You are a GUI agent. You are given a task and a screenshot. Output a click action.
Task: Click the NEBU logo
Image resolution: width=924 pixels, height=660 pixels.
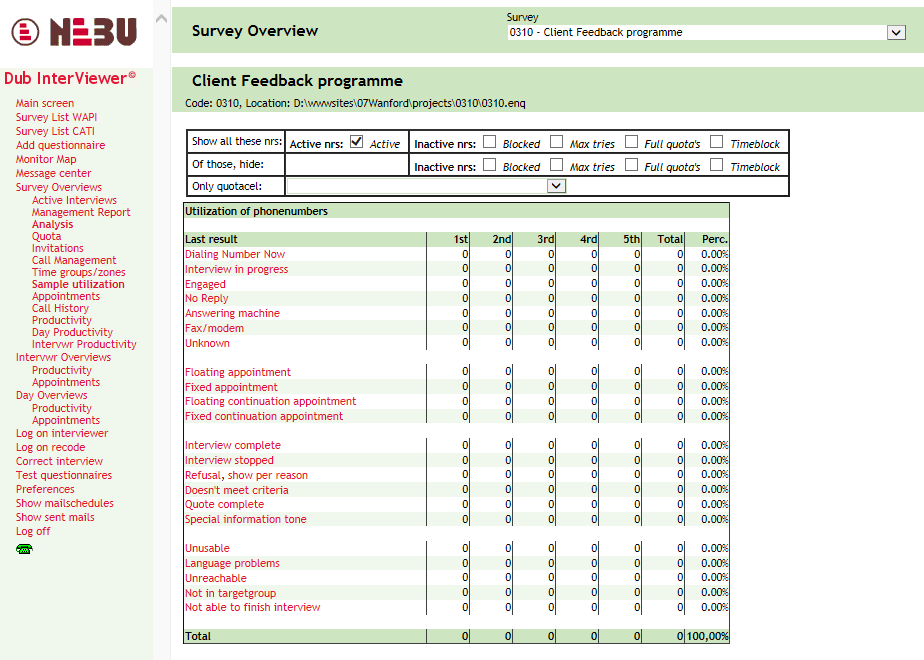pos(74,32)
